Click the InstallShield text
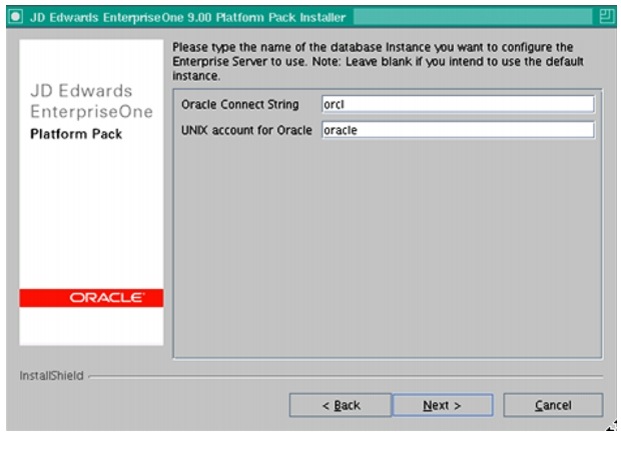 (x=51, y=376)
